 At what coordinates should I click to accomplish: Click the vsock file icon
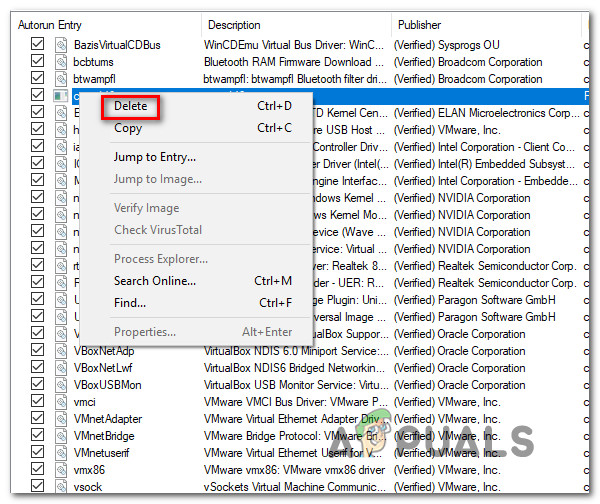(x=61, y=486)
